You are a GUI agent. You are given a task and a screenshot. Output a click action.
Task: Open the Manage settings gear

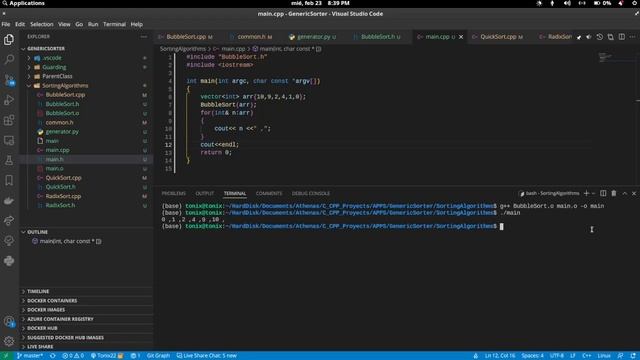pos(9,341)
